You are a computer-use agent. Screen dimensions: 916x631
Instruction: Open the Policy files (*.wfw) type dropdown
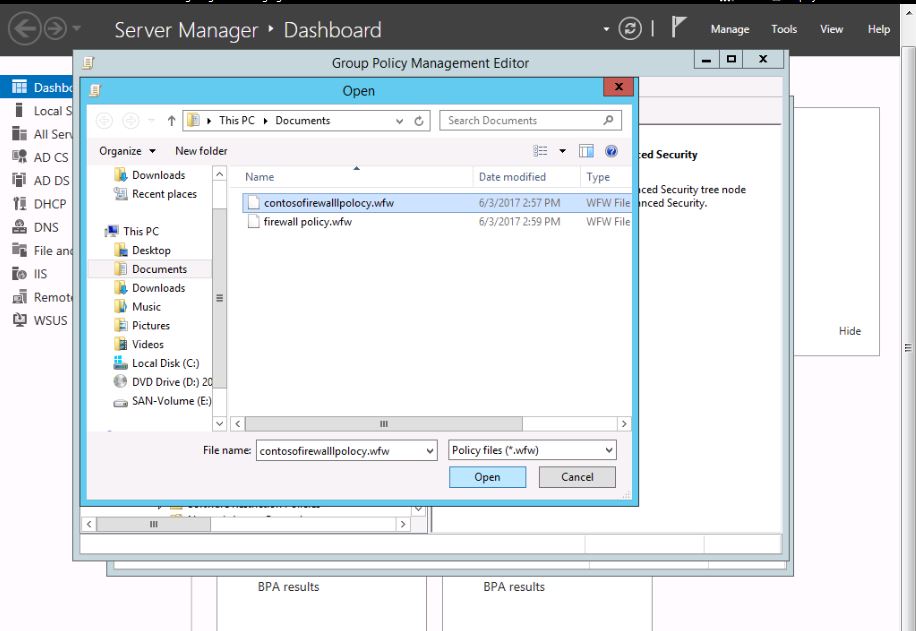(532, 450)
